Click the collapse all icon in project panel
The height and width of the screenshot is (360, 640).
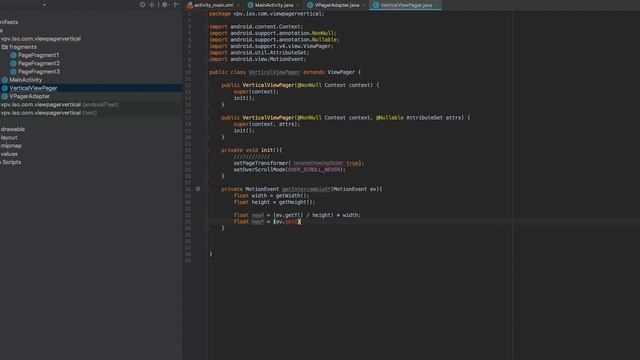click(152, 4)
